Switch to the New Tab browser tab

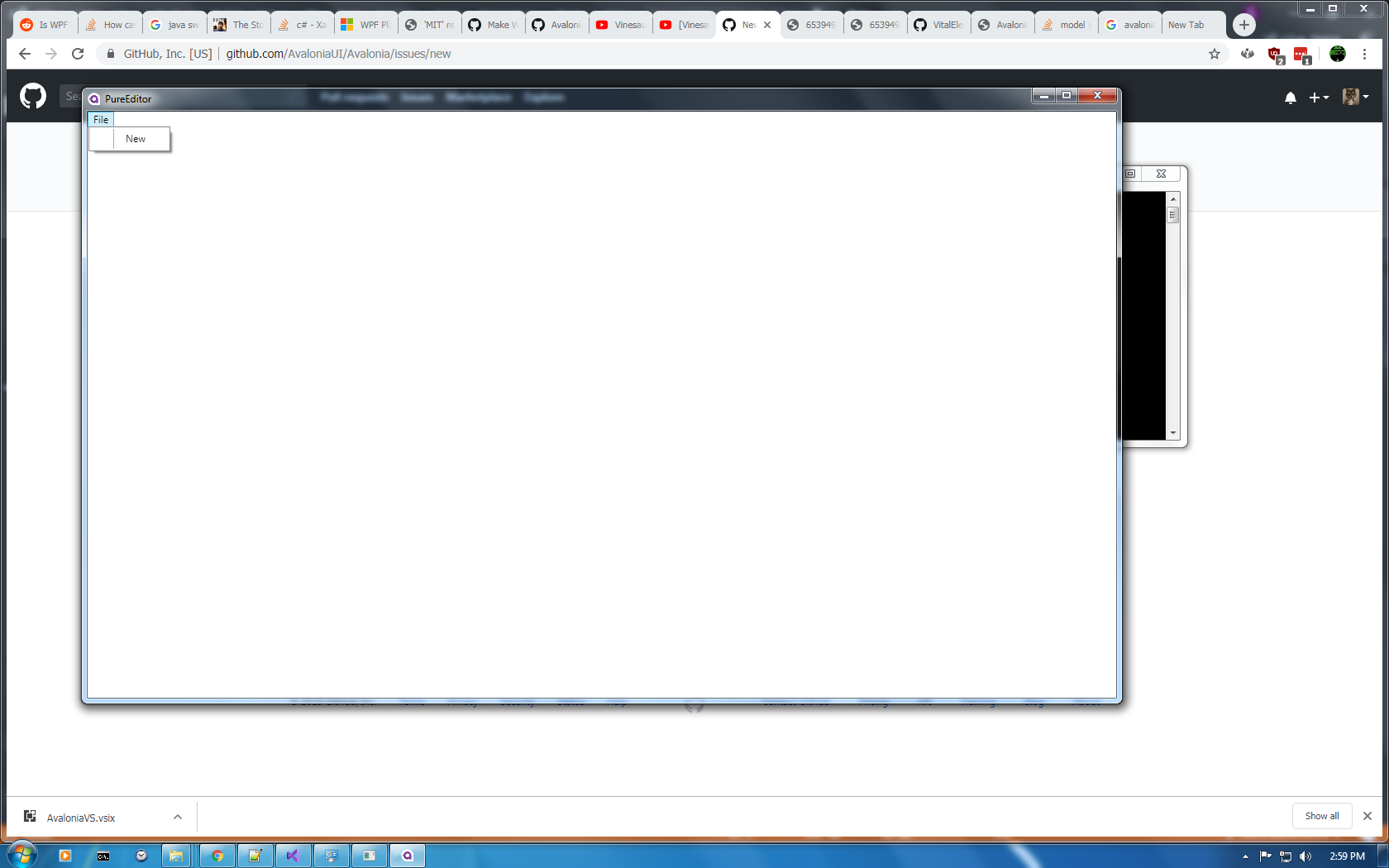click(1188, 24)
